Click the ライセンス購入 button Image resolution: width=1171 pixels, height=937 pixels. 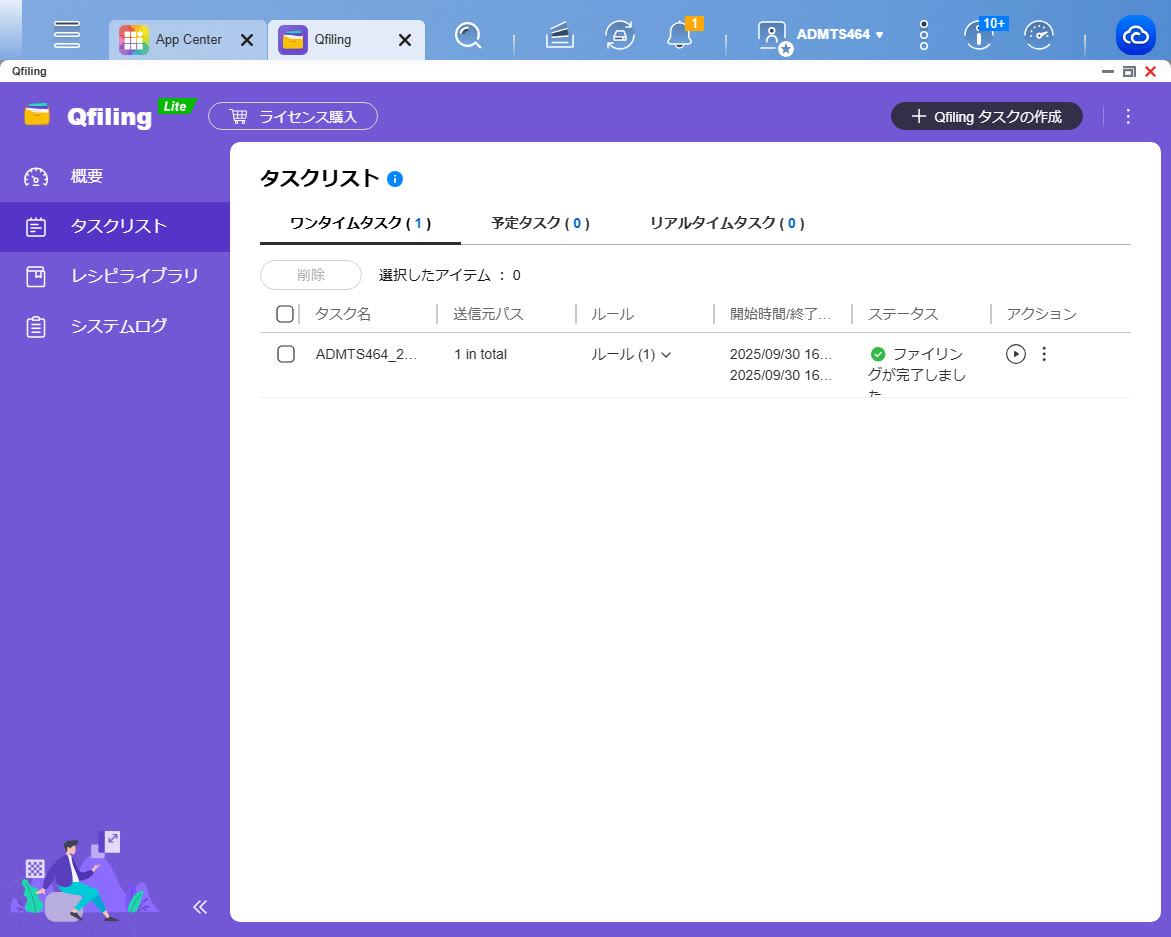[293, 116]
